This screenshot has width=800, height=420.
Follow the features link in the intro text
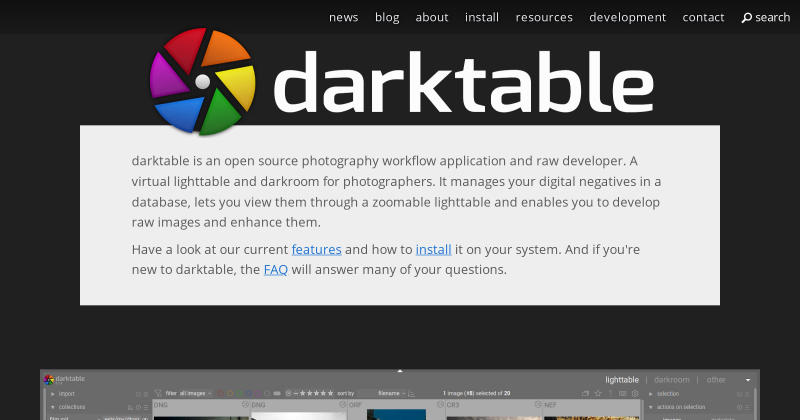[x=316, y=250]
